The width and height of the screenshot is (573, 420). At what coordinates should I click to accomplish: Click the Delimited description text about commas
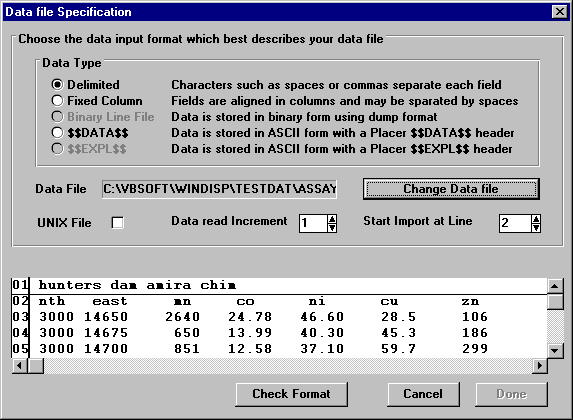pyautogui.click(x=336, y=85)
